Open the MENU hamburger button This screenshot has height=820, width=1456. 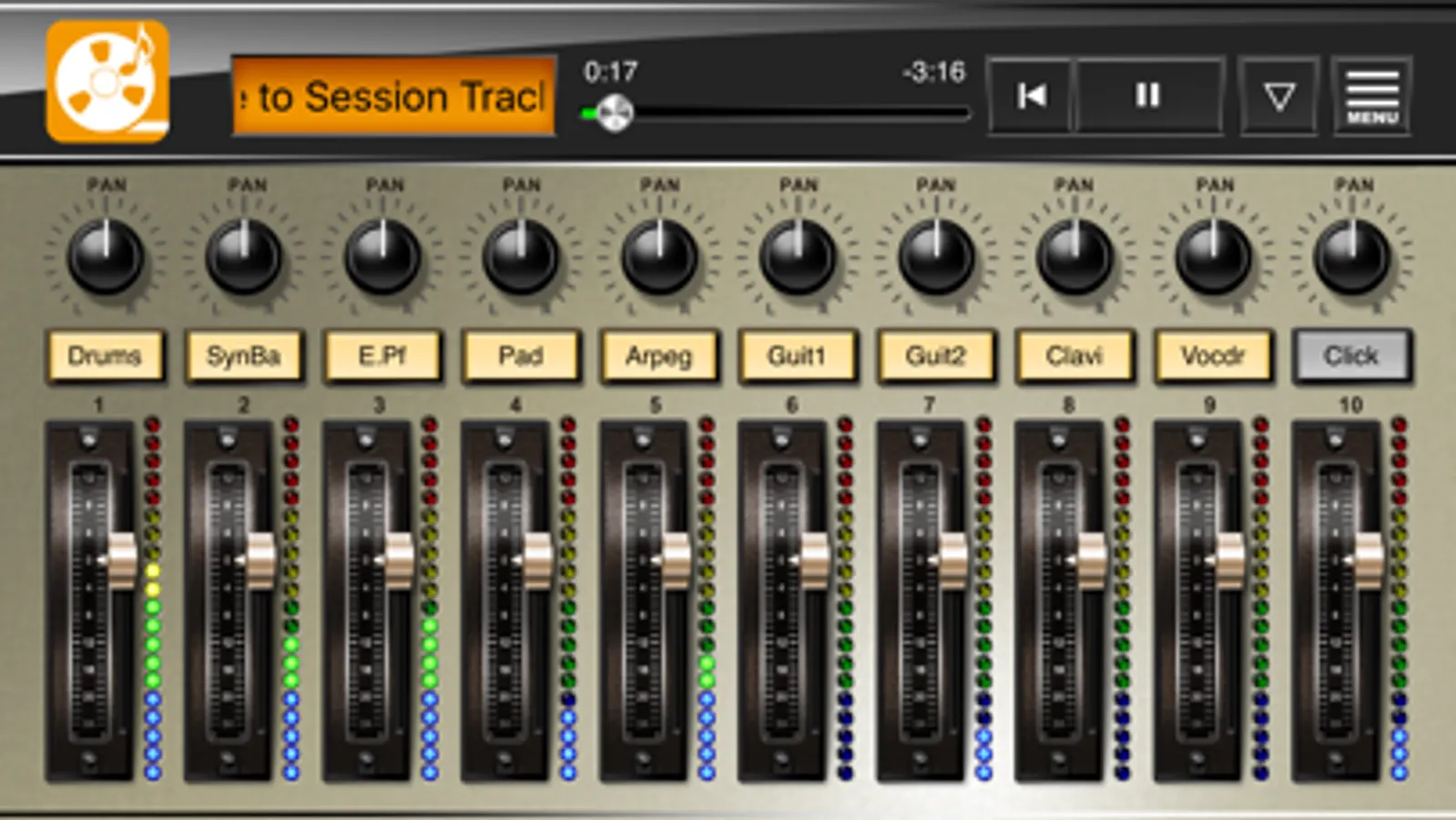(x=1372, y=96)
